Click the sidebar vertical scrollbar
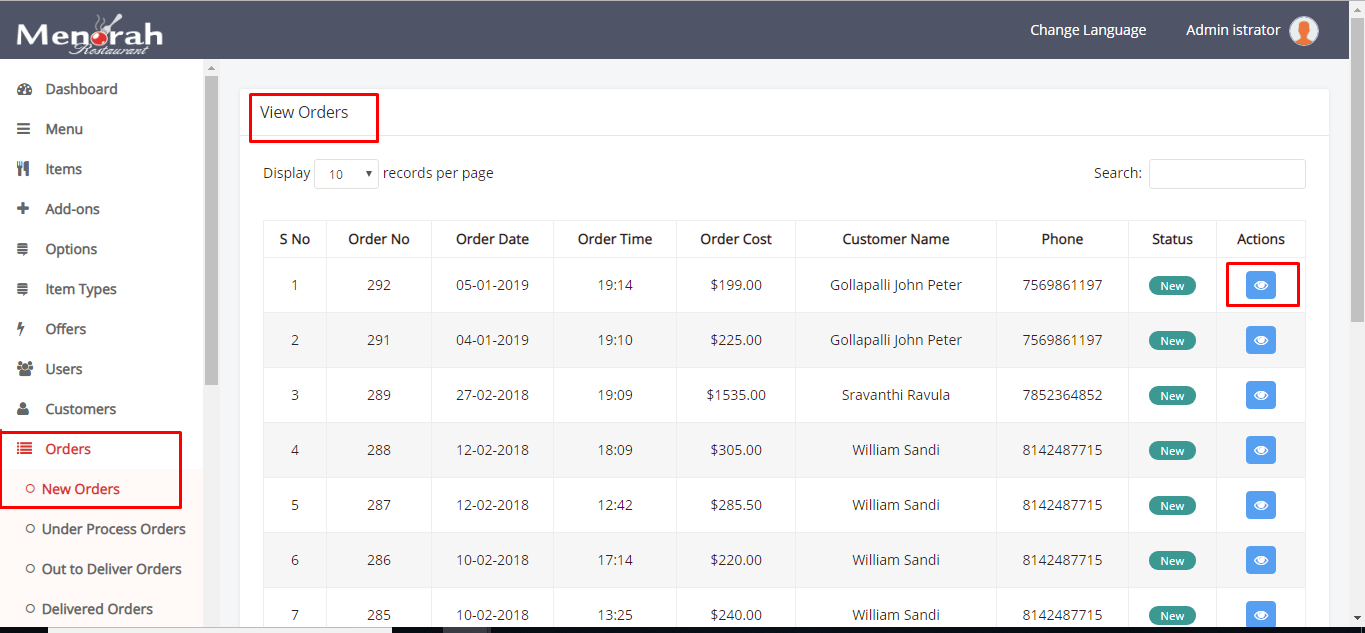The image size is (1365, 633). coord(211,230)
